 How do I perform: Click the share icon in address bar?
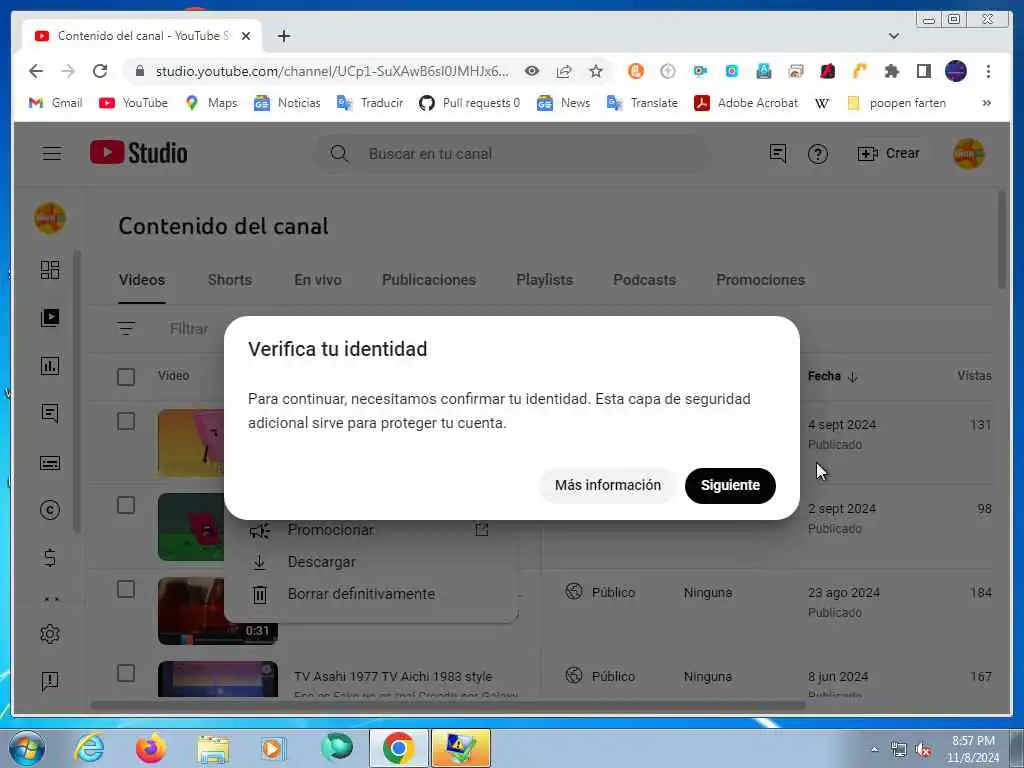564,71
